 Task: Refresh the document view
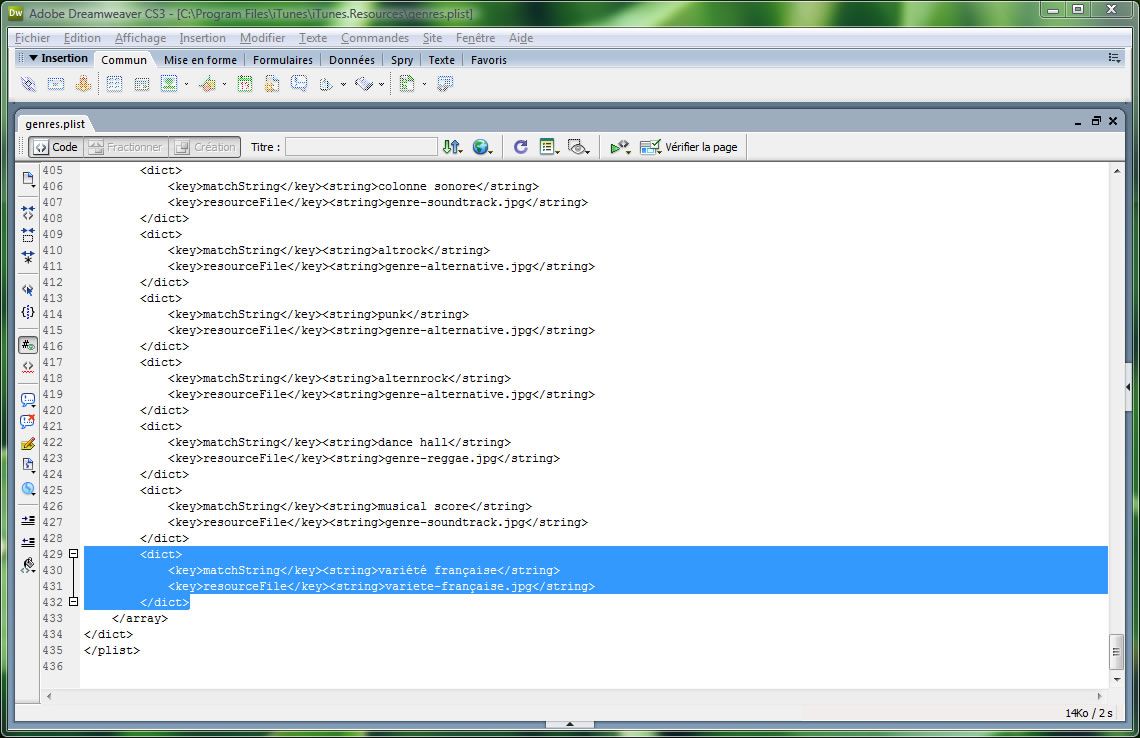pyautogui.click(x=521, y=147)
